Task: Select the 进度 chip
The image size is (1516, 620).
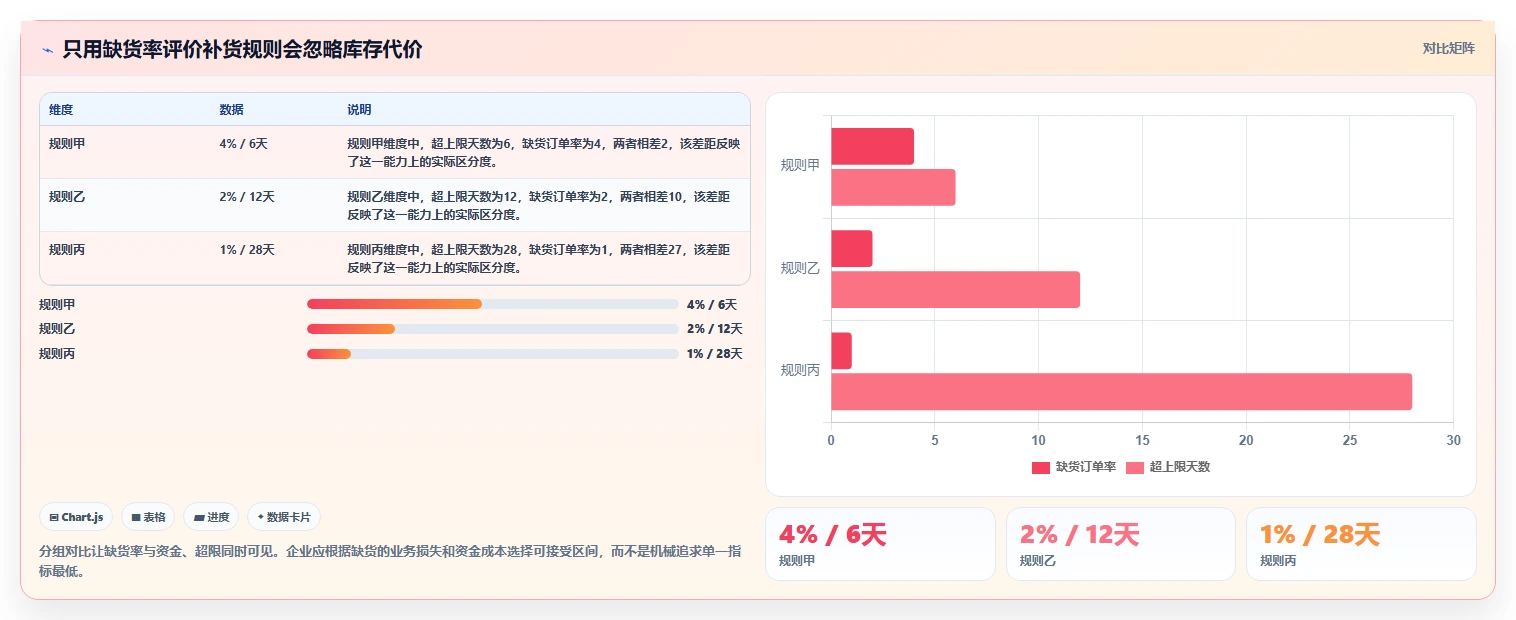Action: [x=211, y=517]
